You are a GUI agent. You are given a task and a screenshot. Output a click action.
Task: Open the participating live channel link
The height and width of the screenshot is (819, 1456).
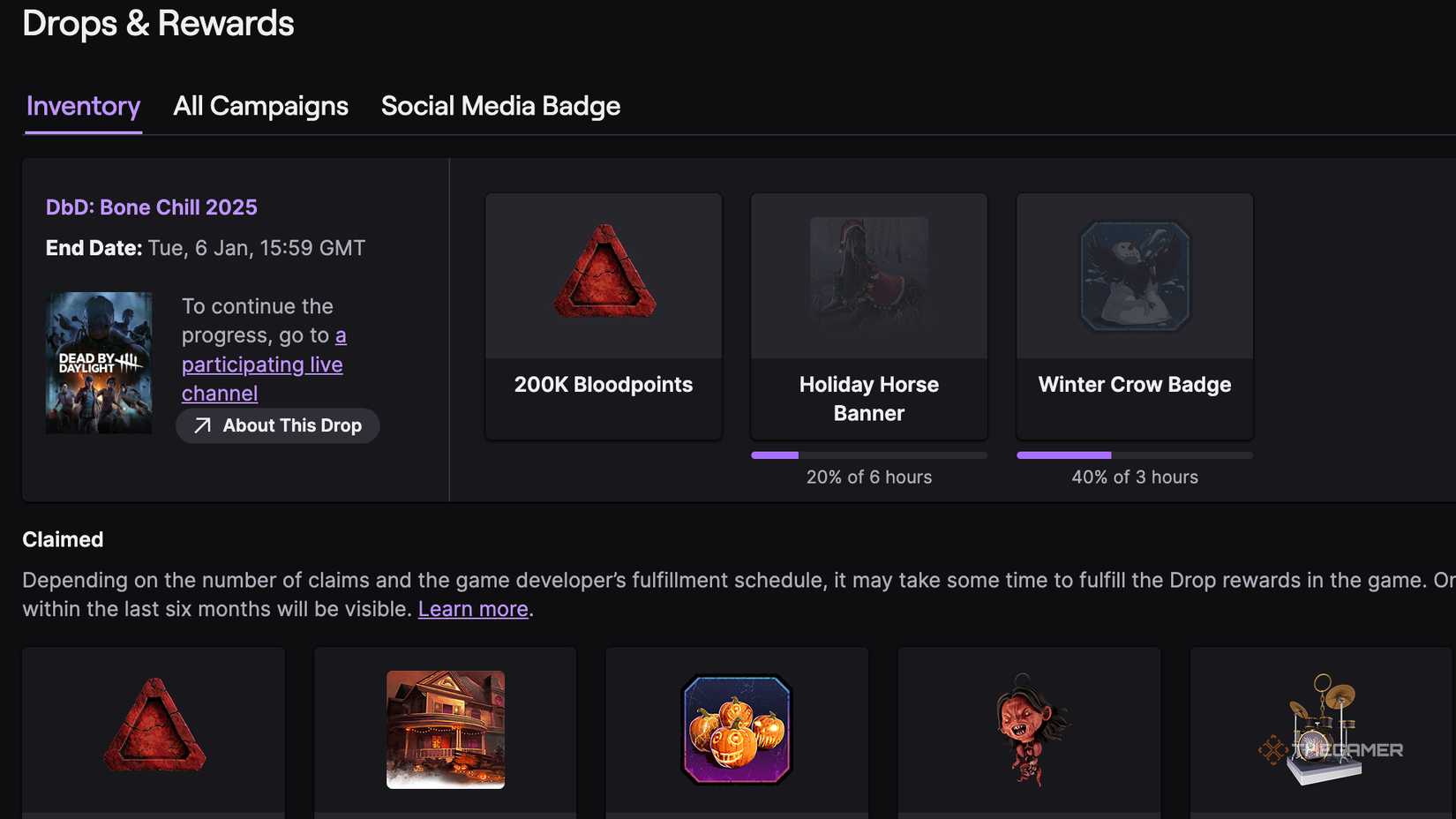click(x=261, y=364)
